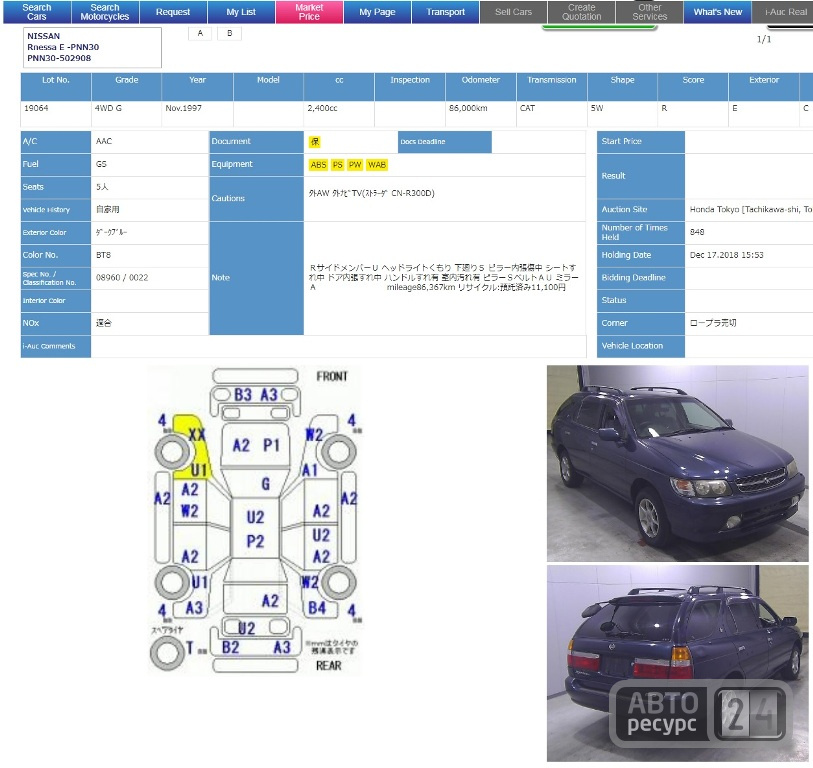Select the spec number 08960 / 0022
This screenshot has width=813, height=768.
coord(122,278)
